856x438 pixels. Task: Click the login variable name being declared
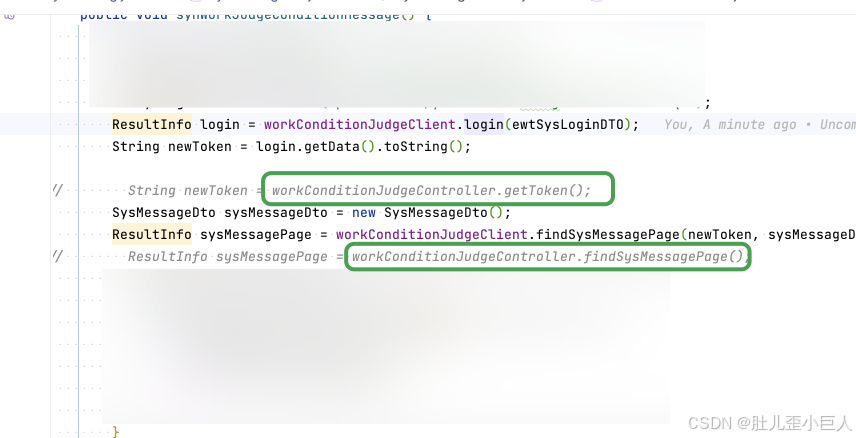(x=220, y=125)
